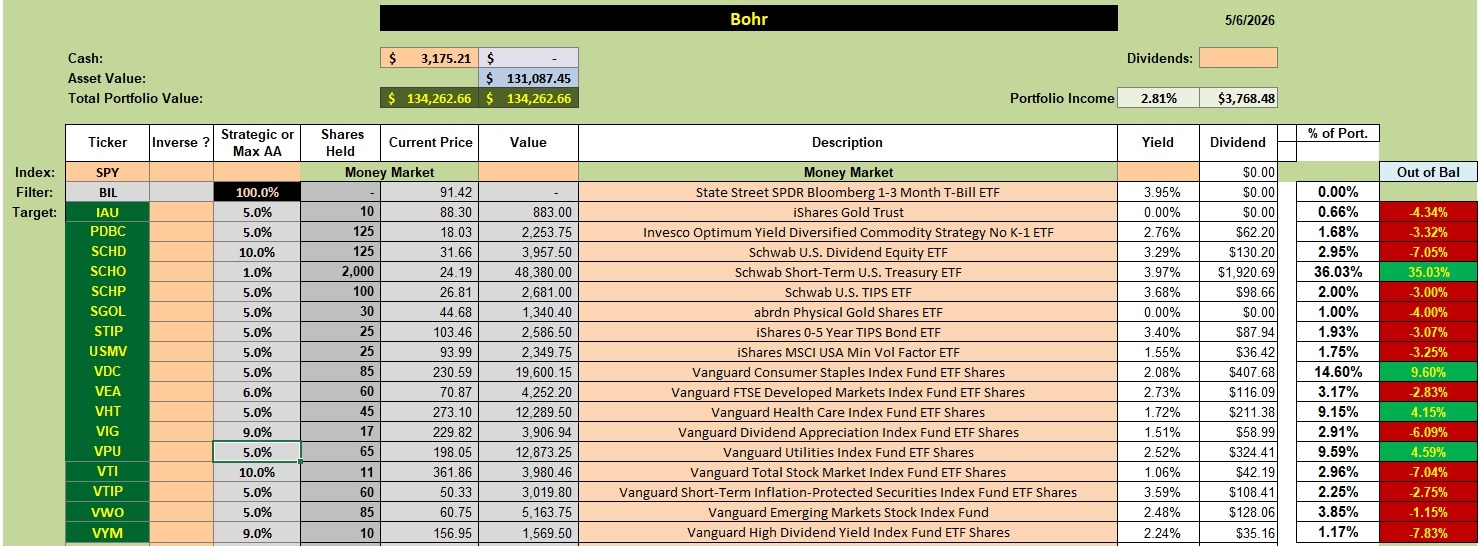Click the Out of Bal header cell

[x=1429, y=172]
